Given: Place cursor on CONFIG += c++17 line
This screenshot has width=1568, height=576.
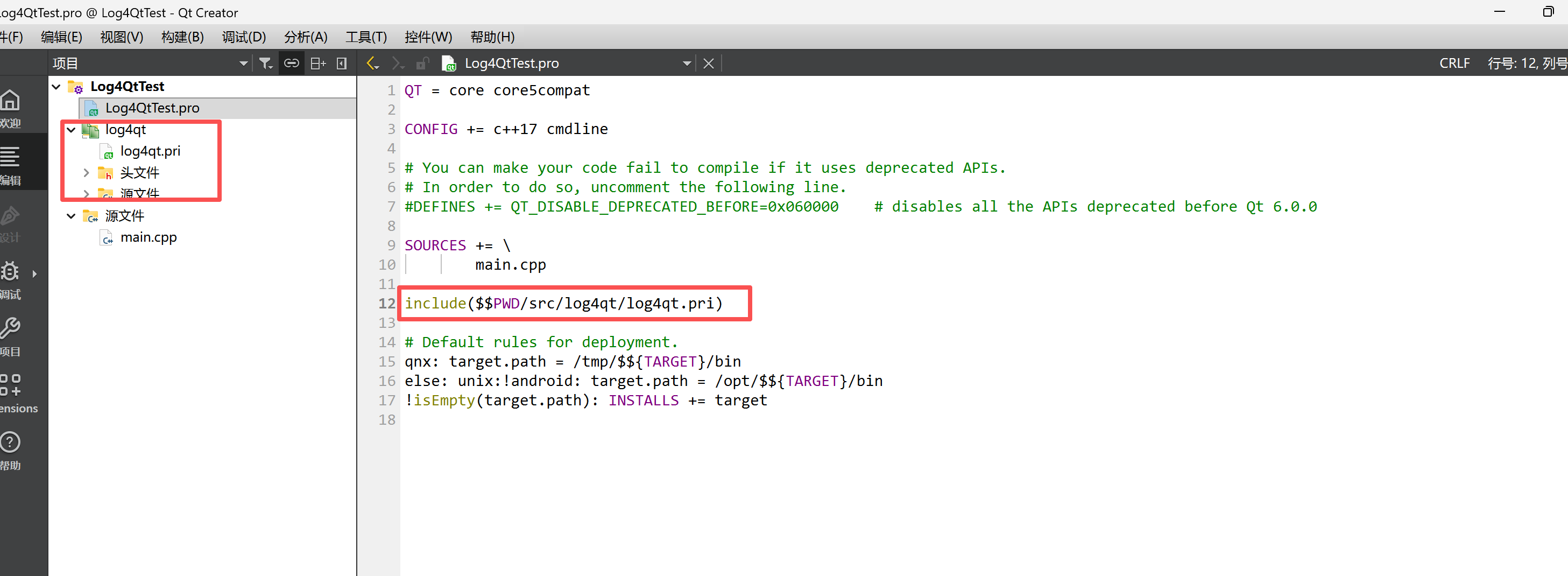Looking at the screenshot, I should [506, 129].
